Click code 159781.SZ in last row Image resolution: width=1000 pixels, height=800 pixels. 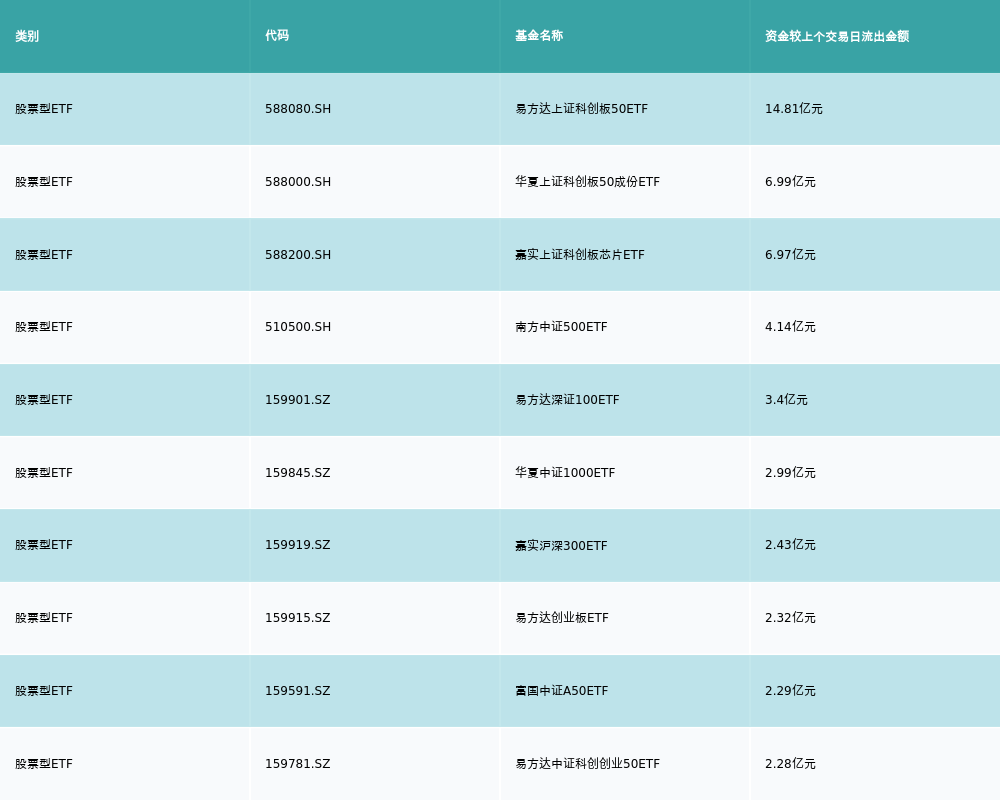coord(298,764)
